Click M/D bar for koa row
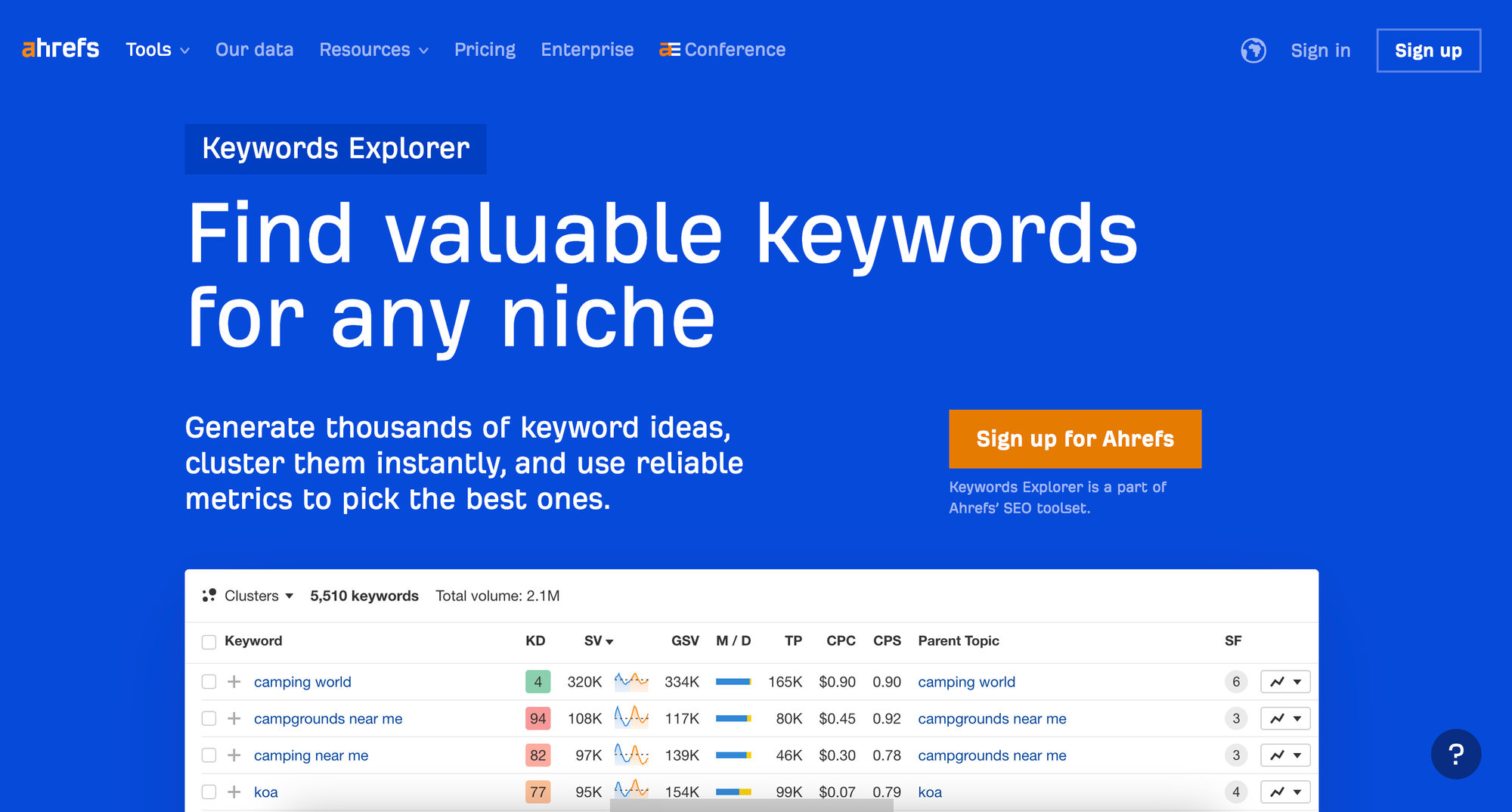 [x=733, y=792]
